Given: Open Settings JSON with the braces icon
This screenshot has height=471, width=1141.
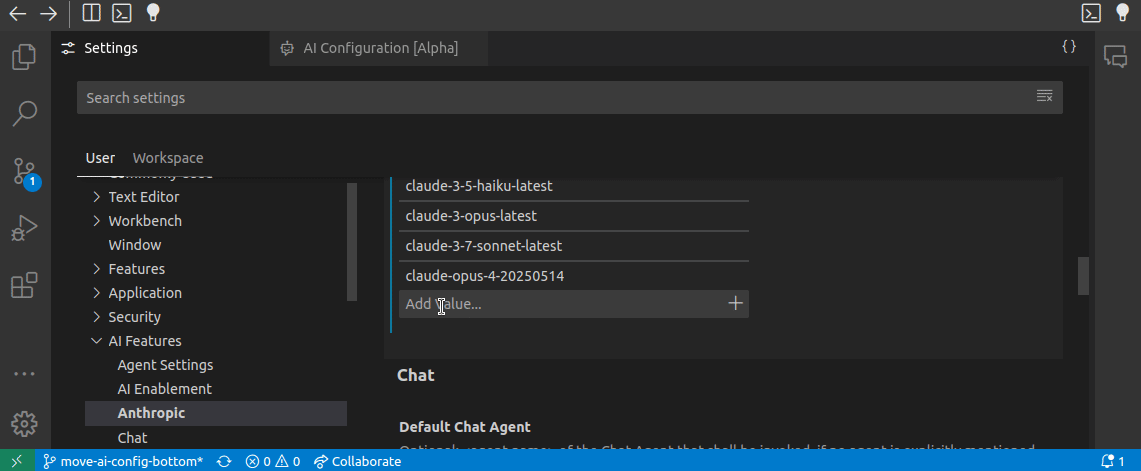Looking at the screenshot, I should [x=1069, y=47].
